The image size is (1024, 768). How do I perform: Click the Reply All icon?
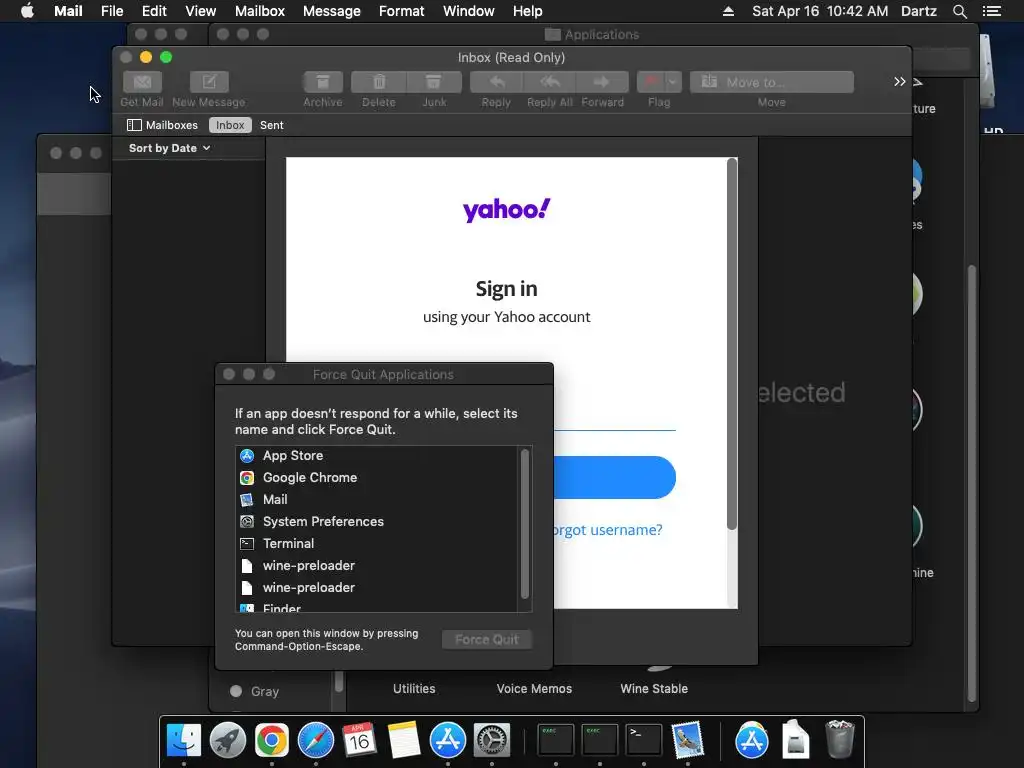click(550, 82)
